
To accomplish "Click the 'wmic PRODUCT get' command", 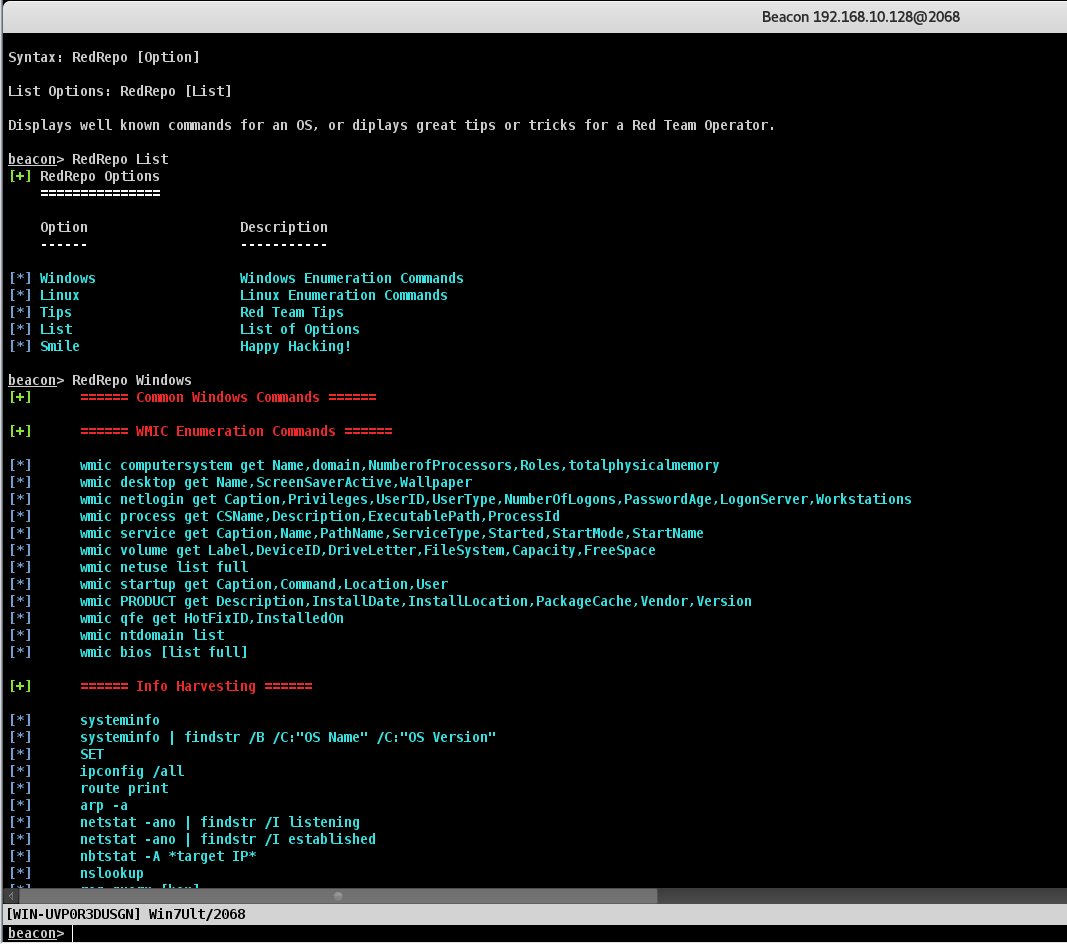I will [x=416, y=602].
